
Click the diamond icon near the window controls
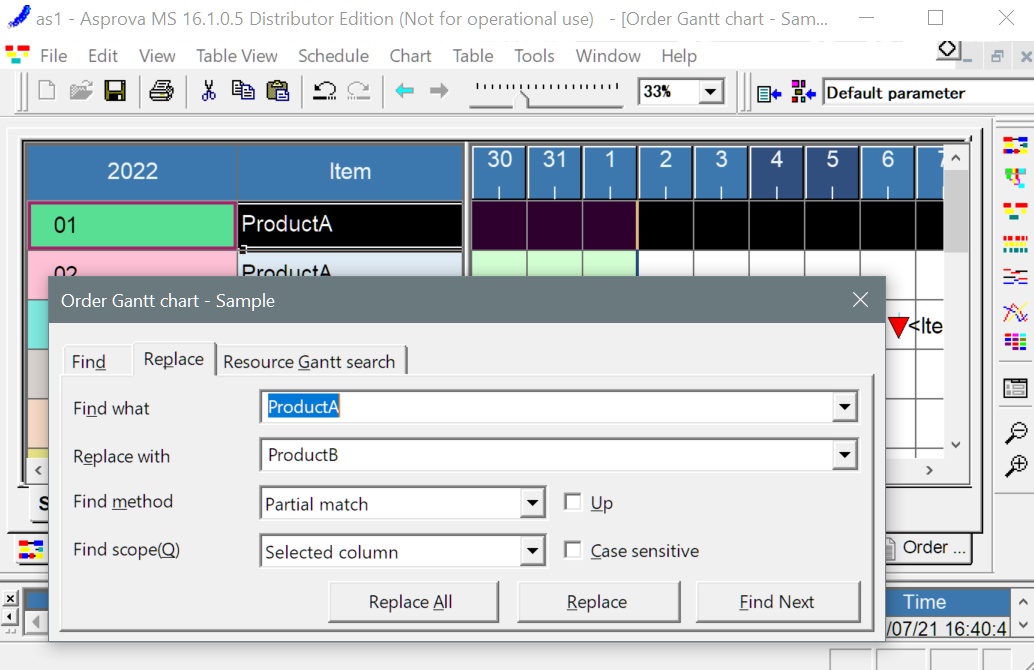coord(947,49)
